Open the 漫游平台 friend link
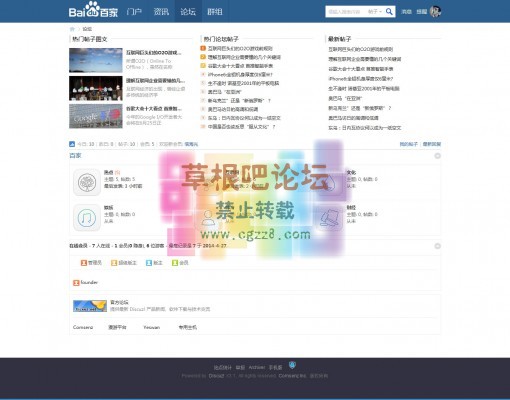510x400 pixels. point(117,327)
